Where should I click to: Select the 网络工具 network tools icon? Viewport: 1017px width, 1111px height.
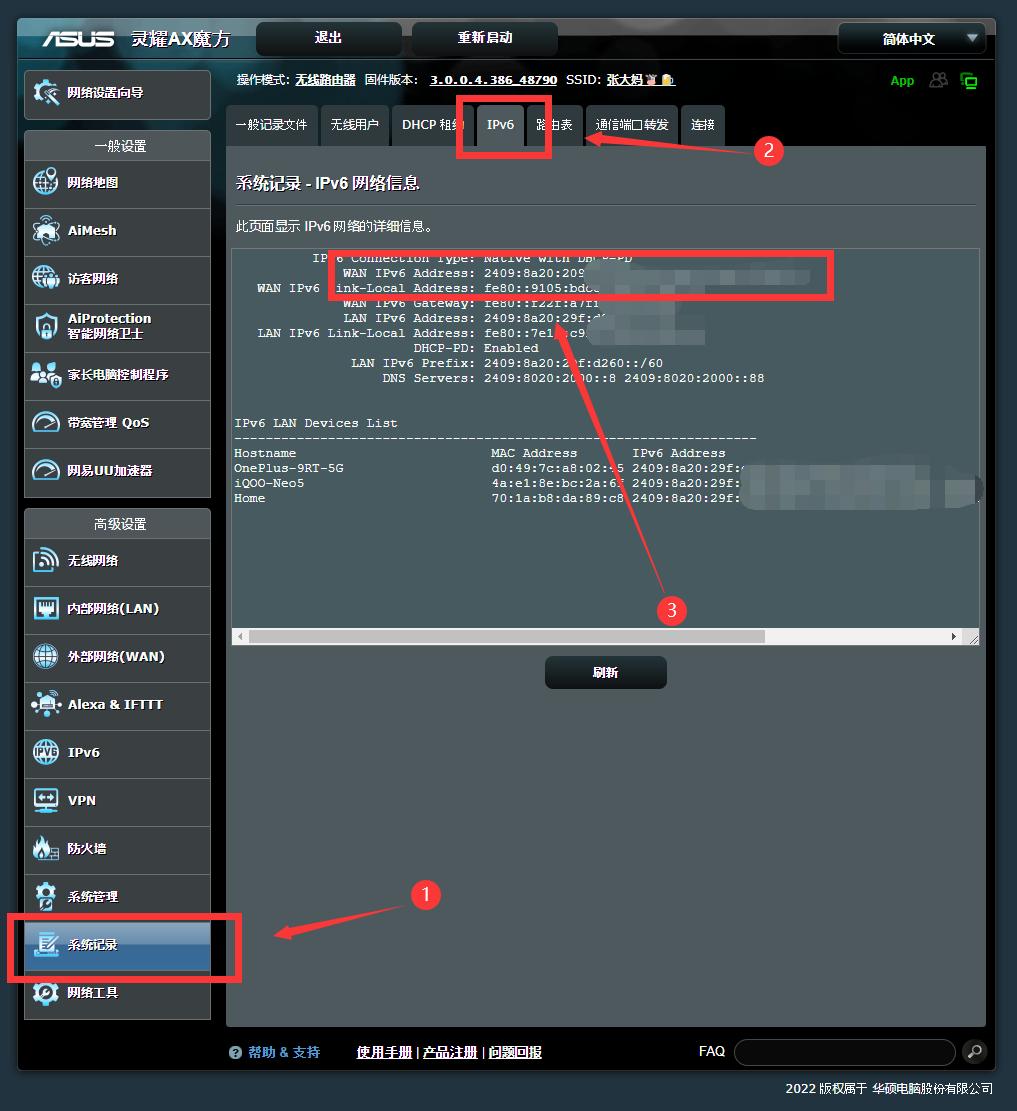(45, 993)
